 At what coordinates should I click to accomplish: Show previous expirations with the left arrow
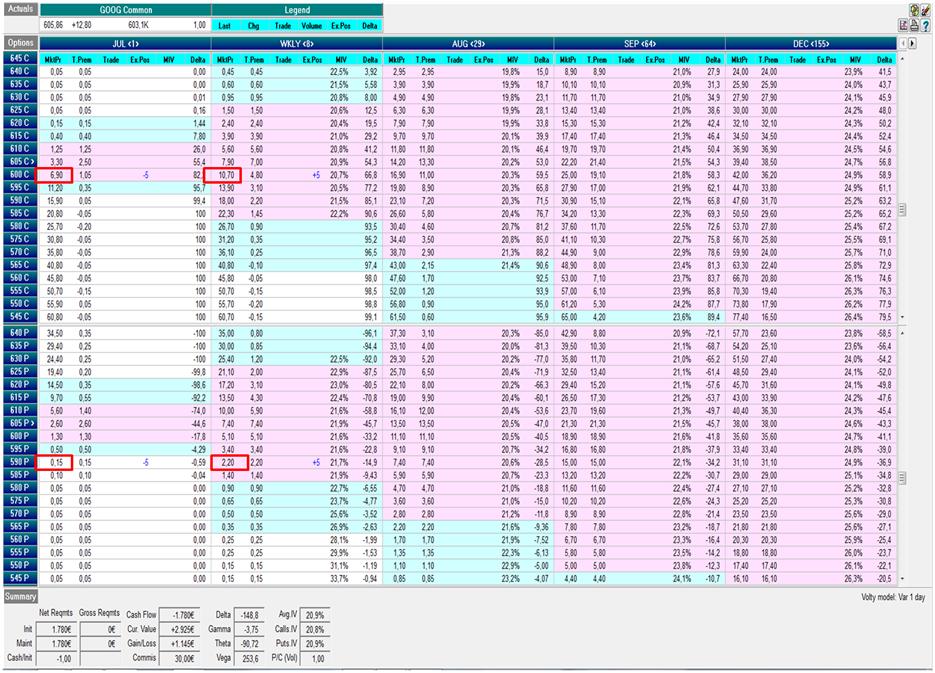pyautogui.click(x=903, y=44)
